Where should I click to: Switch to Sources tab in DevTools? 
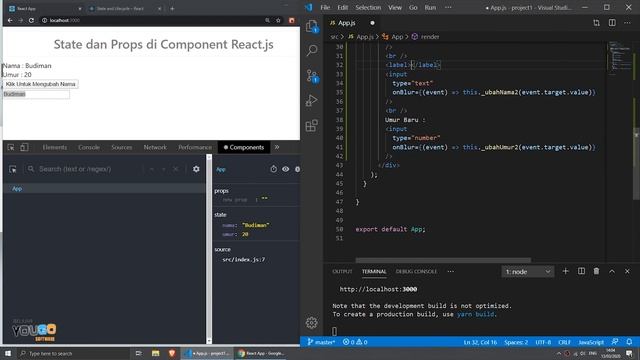pos(122,147)
